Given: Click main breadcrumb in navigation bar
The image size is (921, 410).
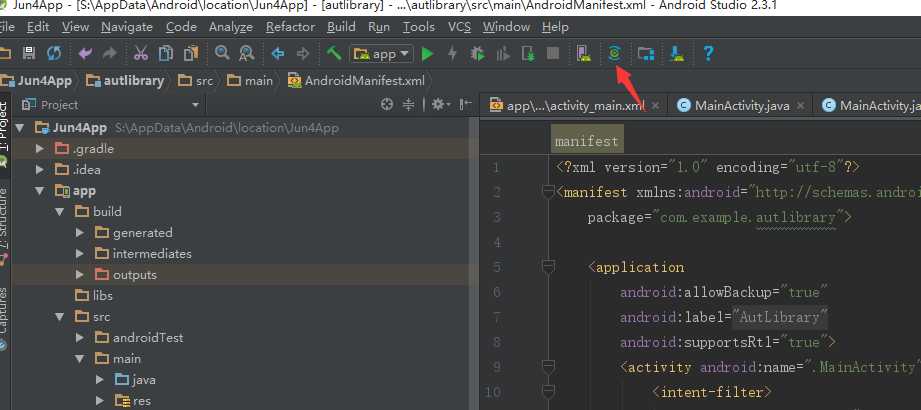Looking at the screenshot, I should [x=250, y=80].
